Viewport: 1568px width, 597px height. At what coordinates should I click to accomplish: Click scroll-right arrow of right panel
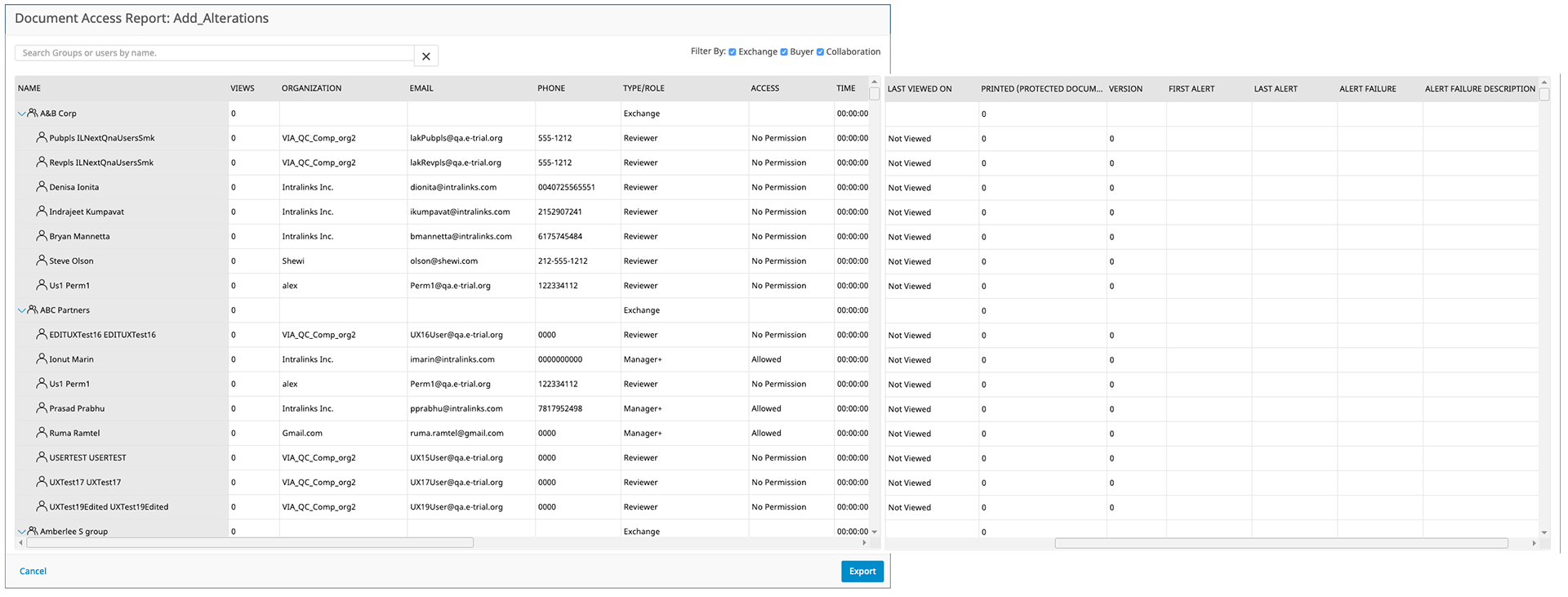(1534, 543)
